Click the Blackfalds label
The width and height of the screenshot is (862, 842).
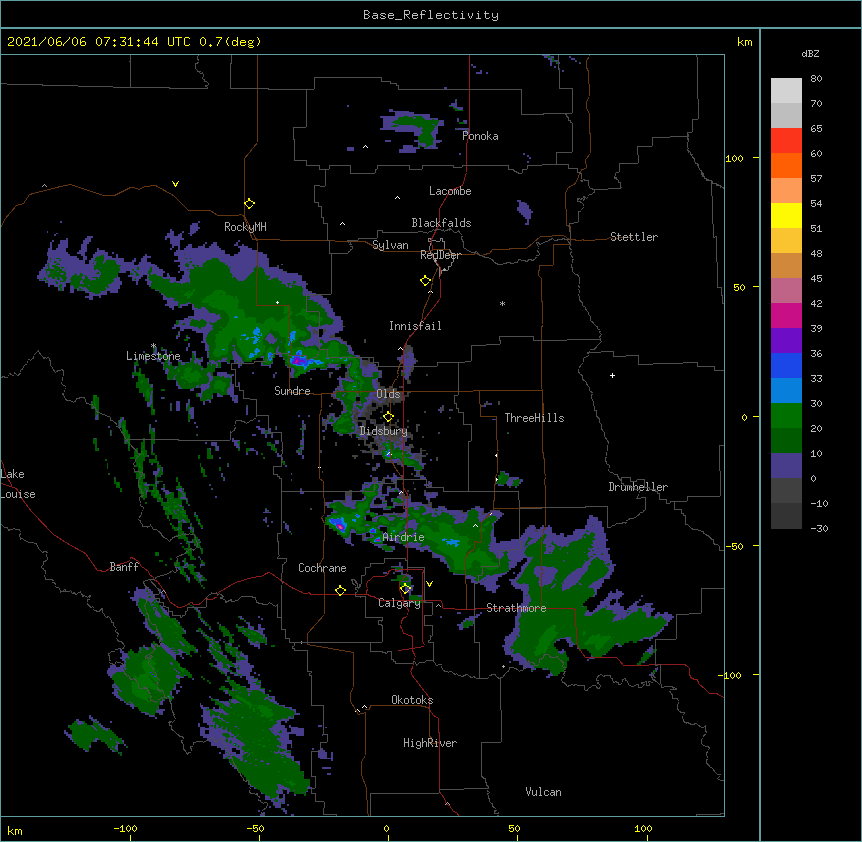(x=441, y=223)
